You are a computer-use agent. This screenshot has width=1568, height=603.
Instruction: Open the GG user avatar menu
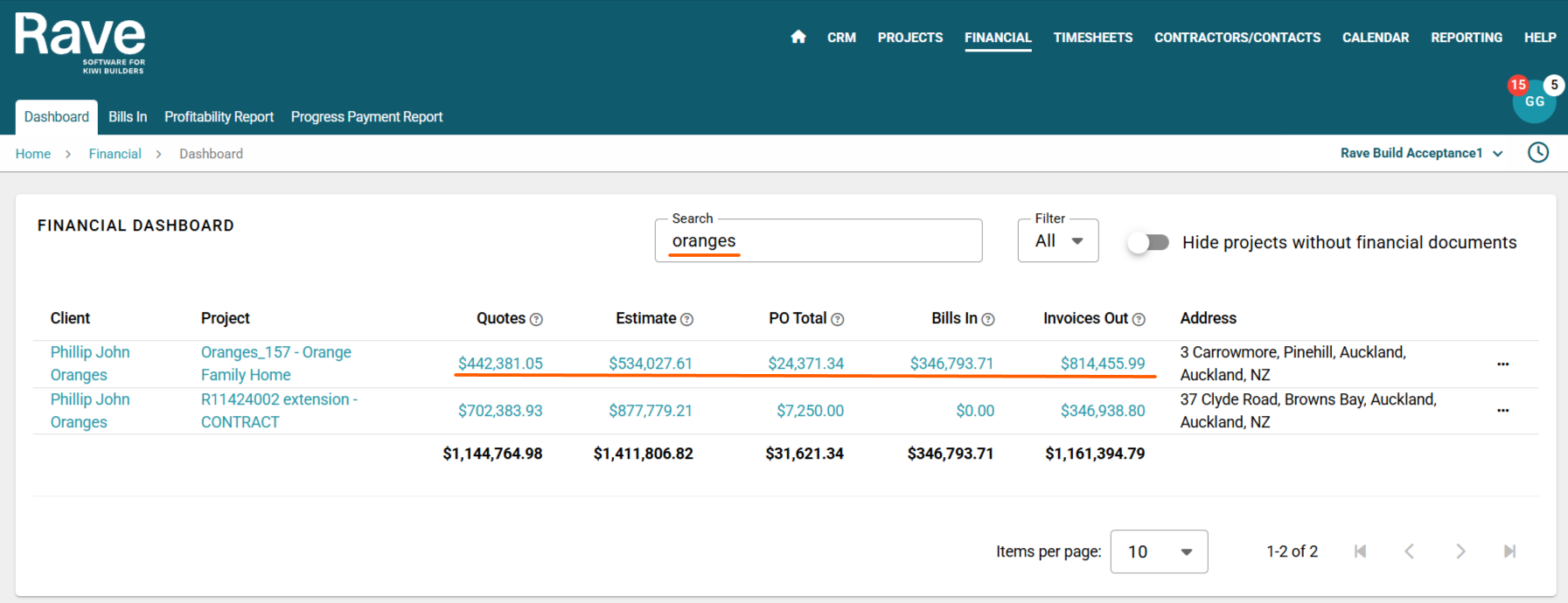tap(1534, 101)
